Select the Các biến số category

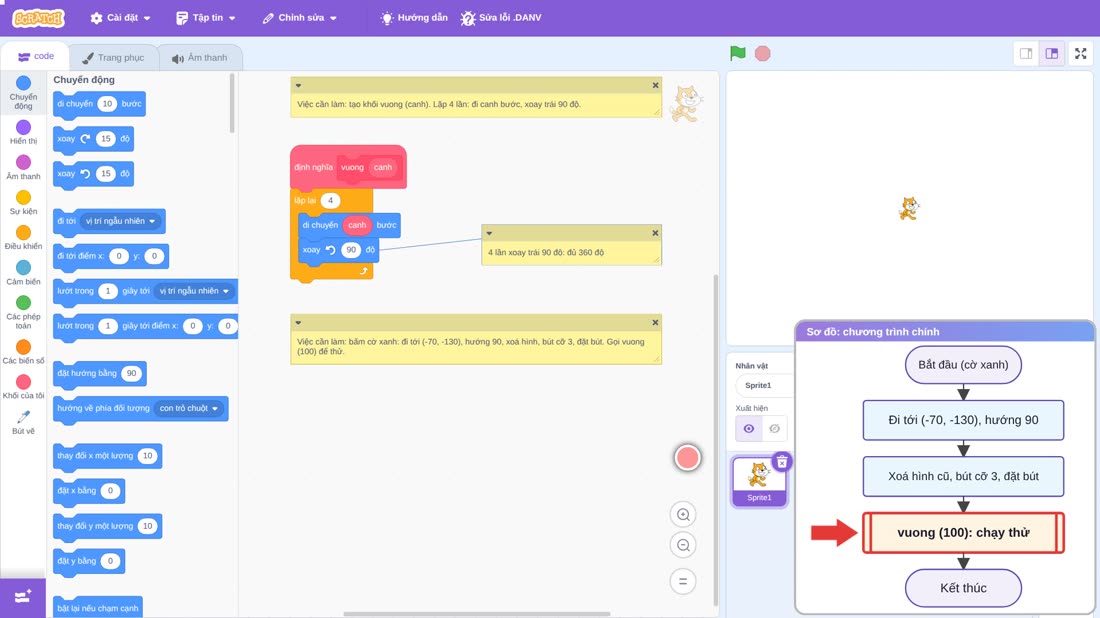click(x=23, y=352)
